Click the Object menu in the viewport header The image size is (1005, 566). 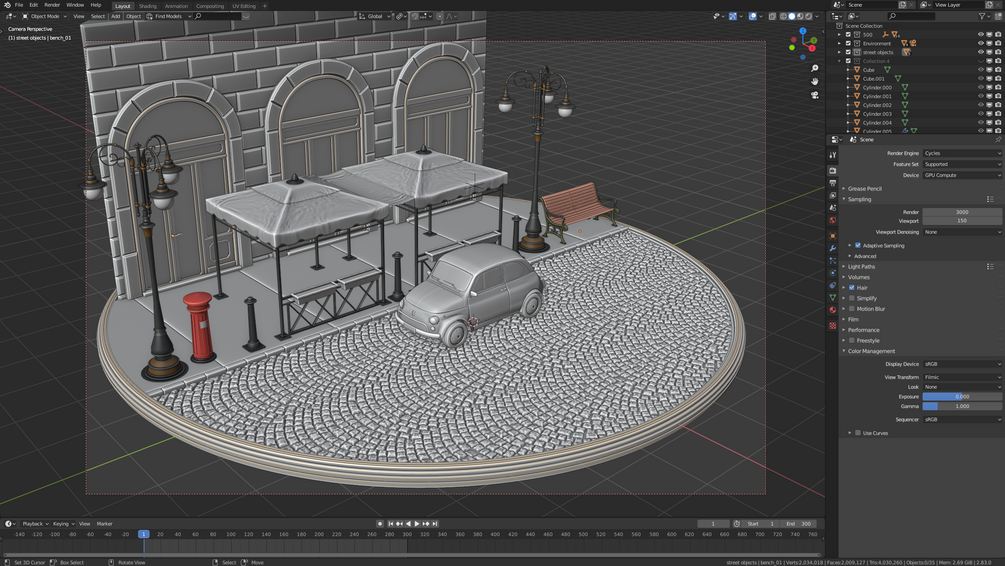(133, 16)
